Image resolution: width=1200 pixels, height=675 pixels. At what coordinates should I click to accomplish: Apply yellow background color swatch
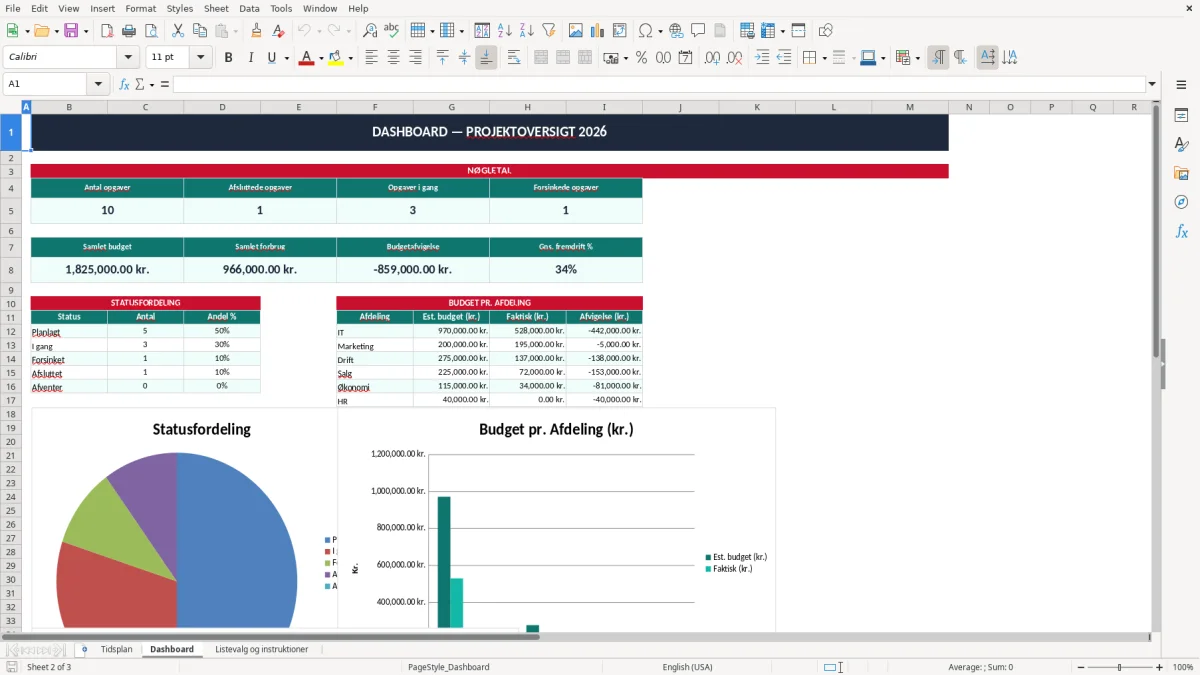coord(335,58)
